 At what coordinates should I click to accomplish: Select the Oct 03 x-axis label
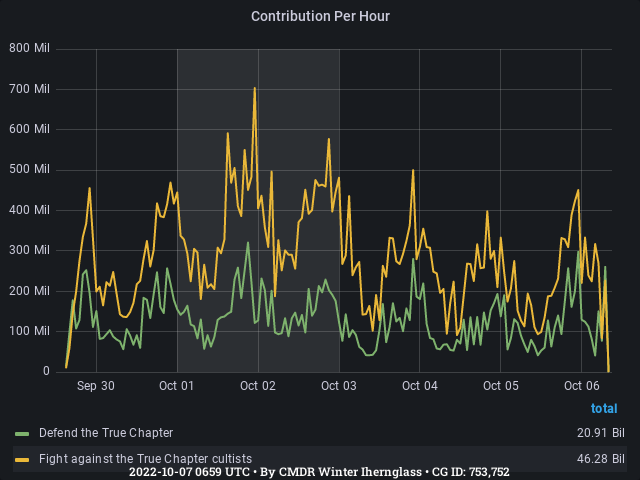point(339,385)
